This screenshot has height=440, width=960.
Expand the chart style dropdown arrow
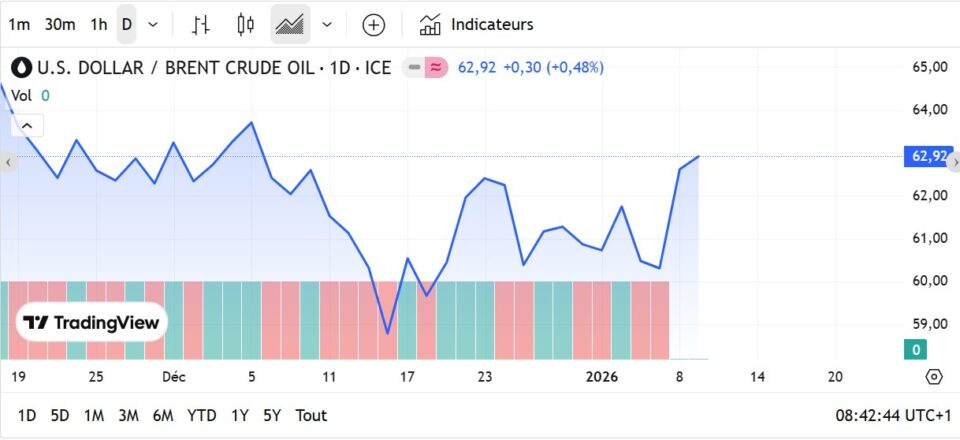point(327,25)
